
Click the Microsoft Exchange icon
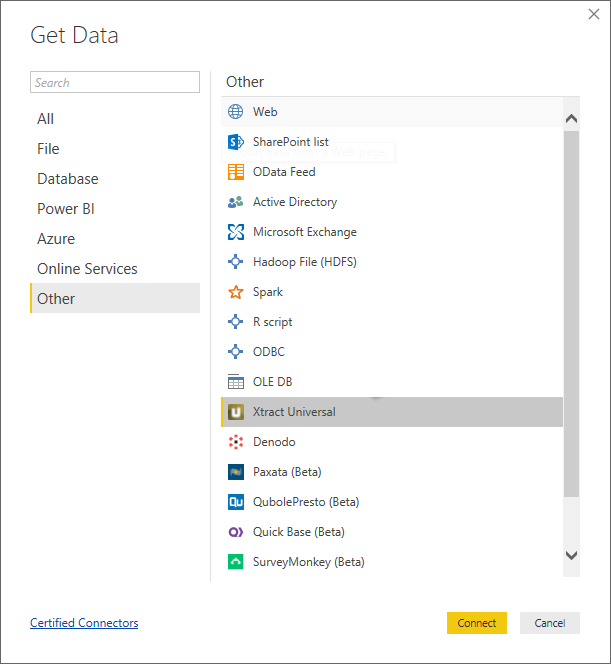(235, 232)
